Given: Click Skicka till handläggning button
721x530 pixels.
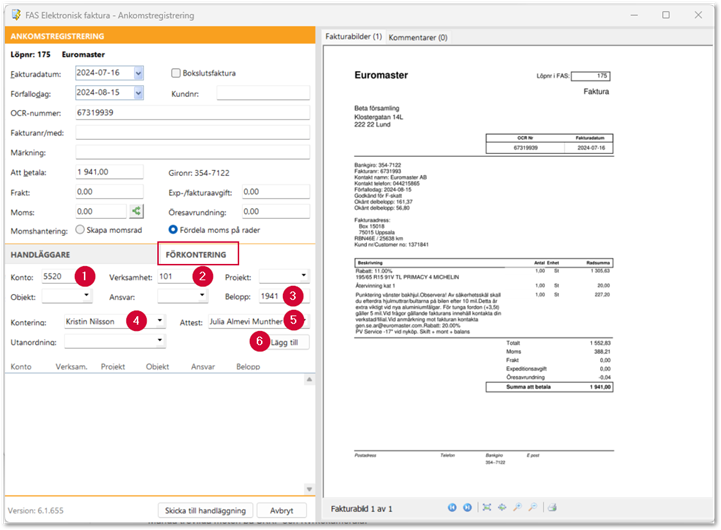Looking at the screenshot, I should click(205, 510).
